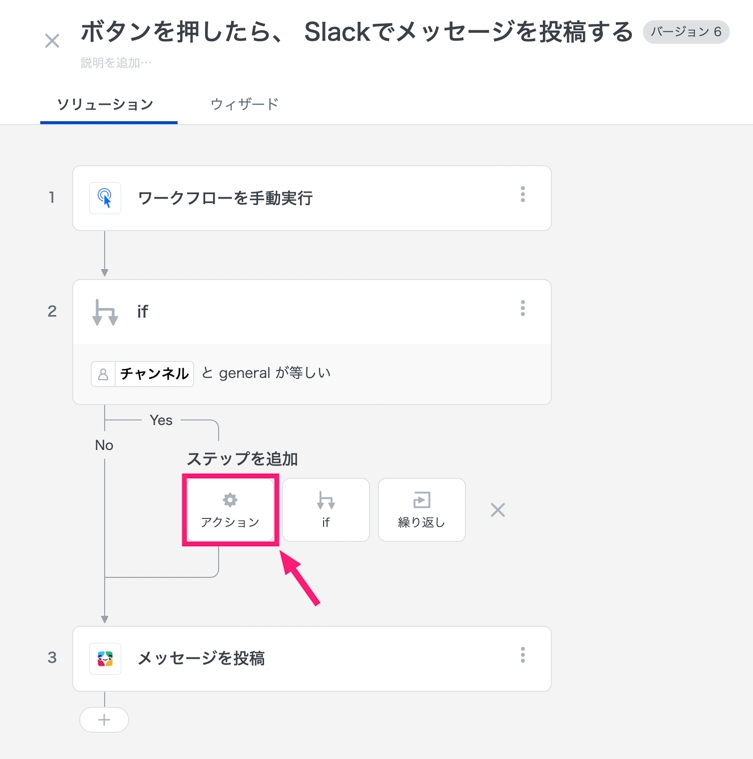753x759 pixels.
Task: Open the if step three-dot menu
Action: (522, 309)
